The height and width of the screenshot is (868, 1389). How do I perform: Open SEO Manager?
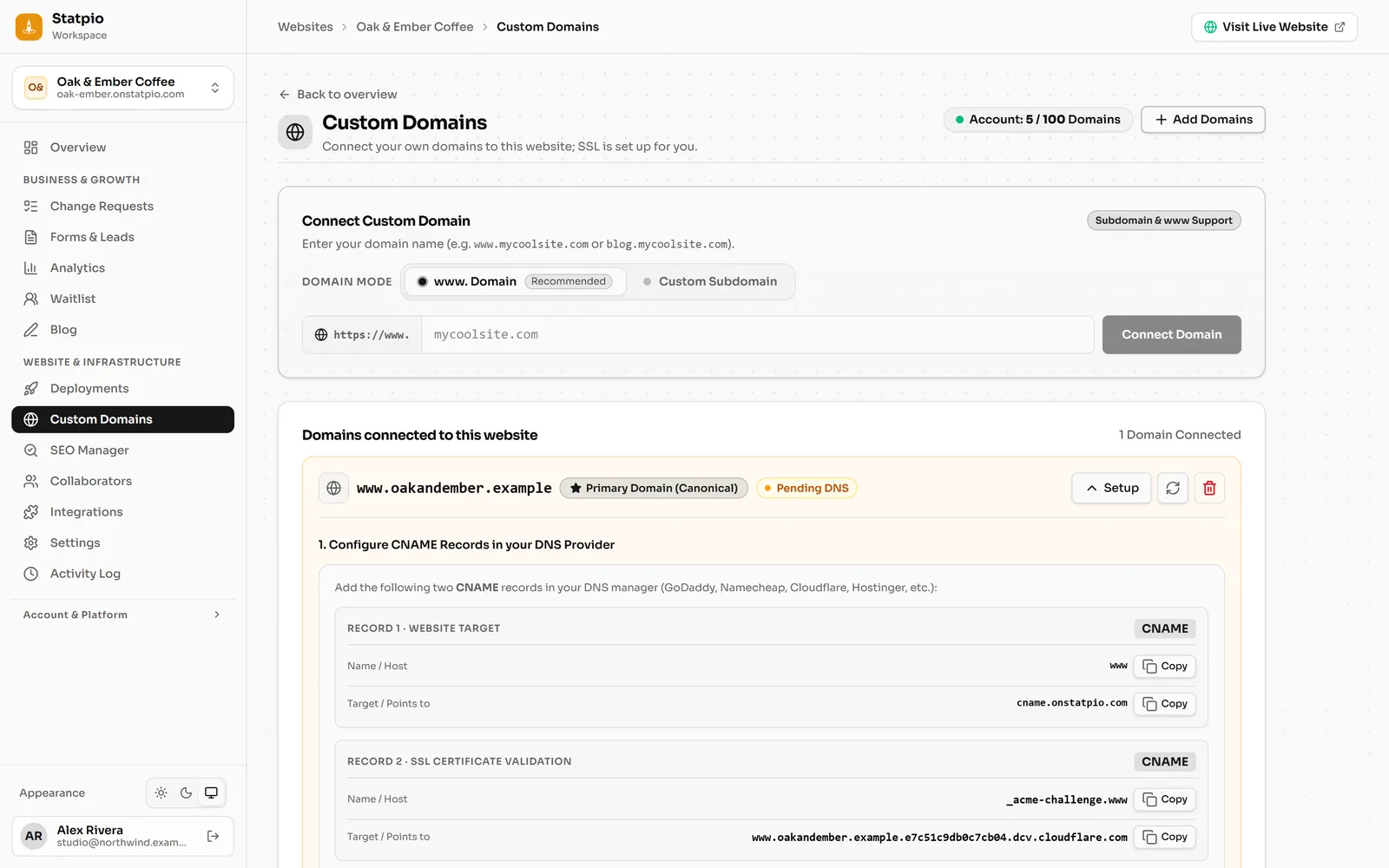click(122, 450)
